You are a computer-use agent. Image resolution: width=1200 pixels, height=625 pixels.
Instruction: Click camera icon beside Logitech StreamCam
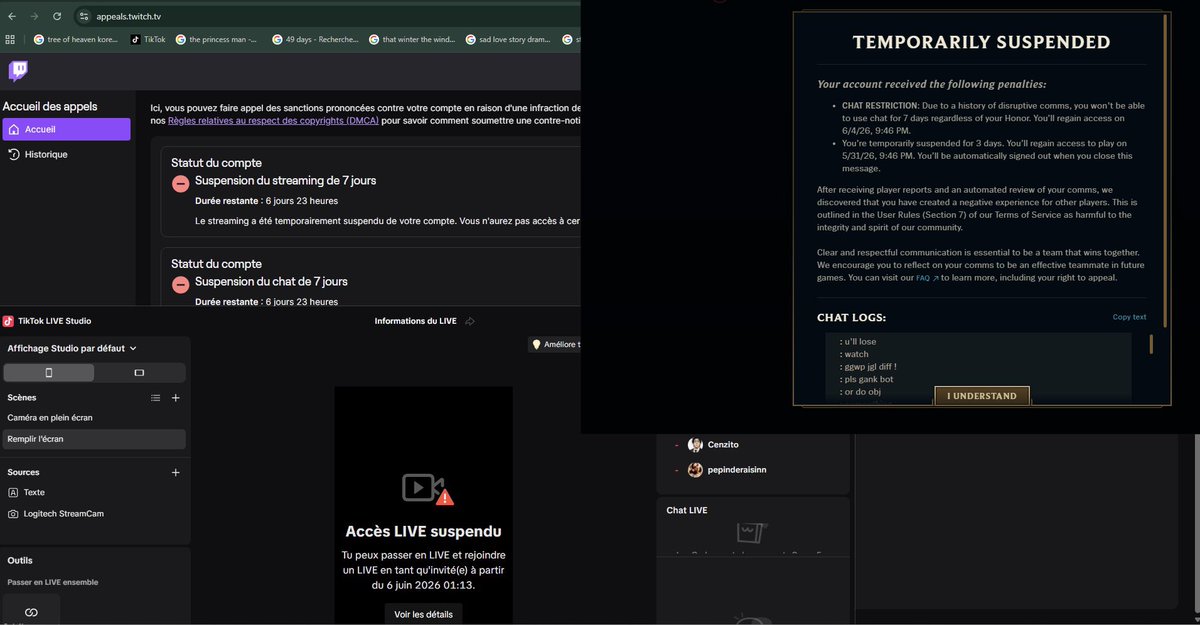(x=13, y=513)
